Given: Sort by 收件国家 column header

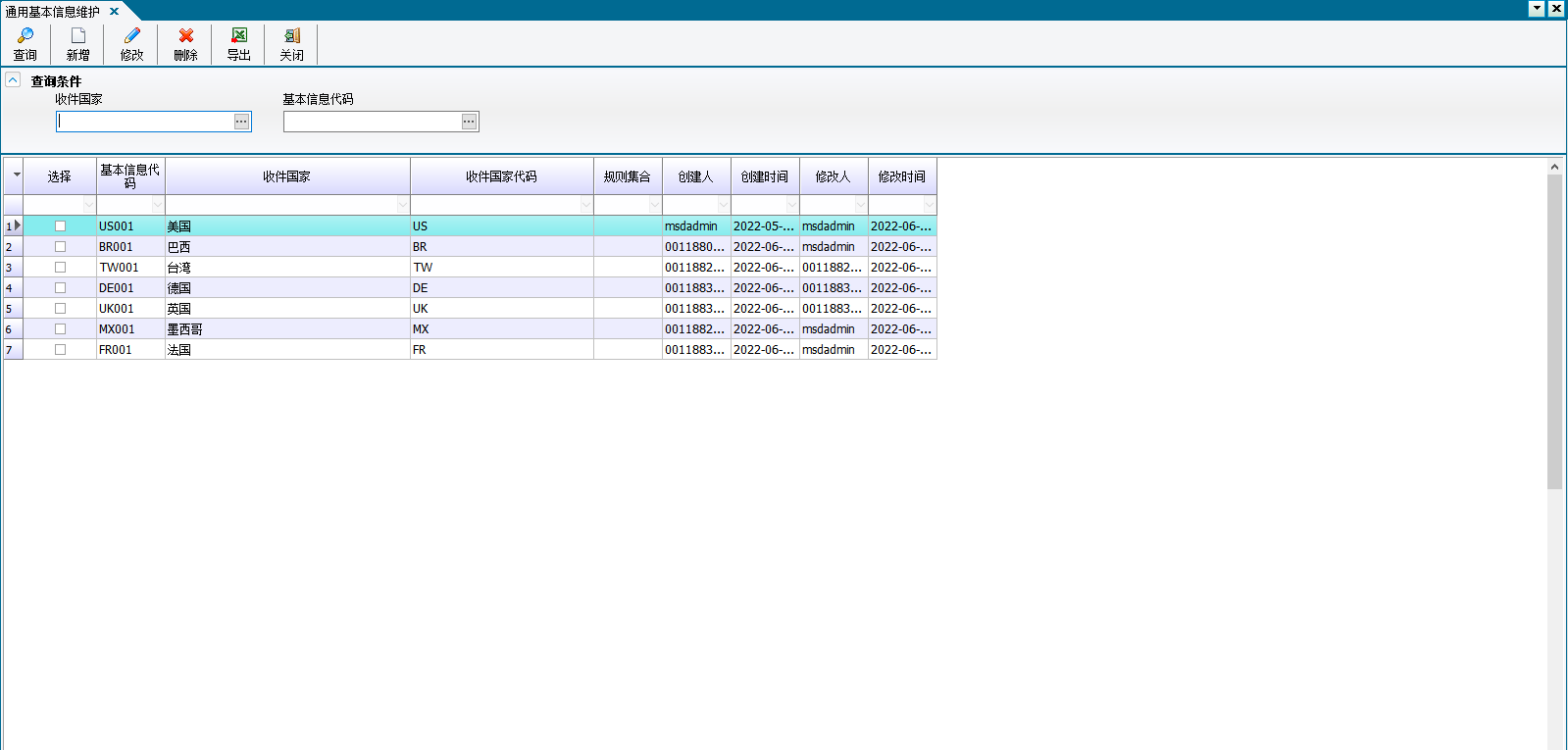Looking at the screenshot, I should (287, 176).
